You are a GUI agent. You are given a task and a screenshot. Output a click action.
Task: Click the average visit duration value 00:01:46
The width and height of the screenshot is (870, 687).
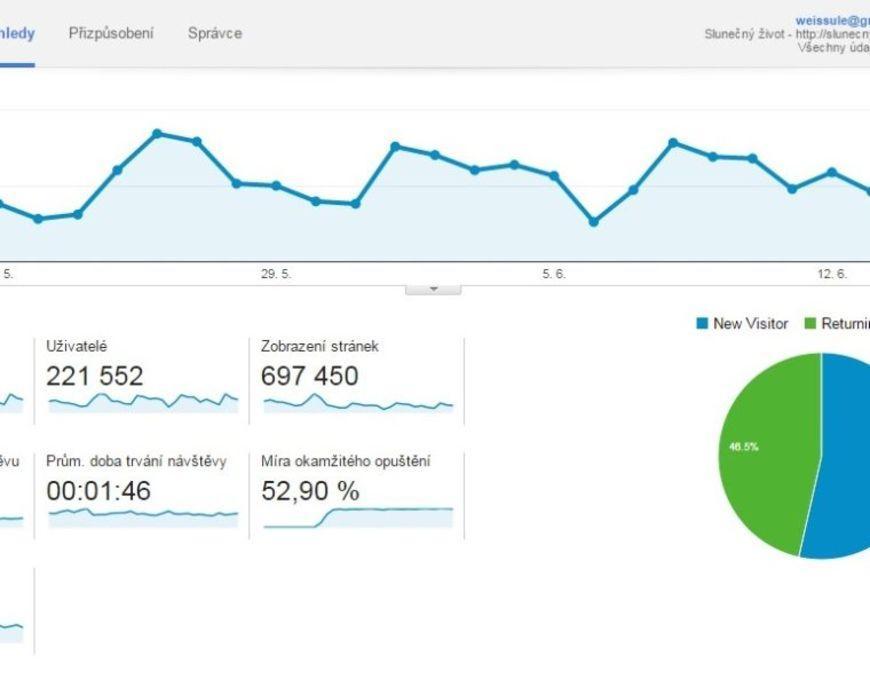click(x=96, y=491)
